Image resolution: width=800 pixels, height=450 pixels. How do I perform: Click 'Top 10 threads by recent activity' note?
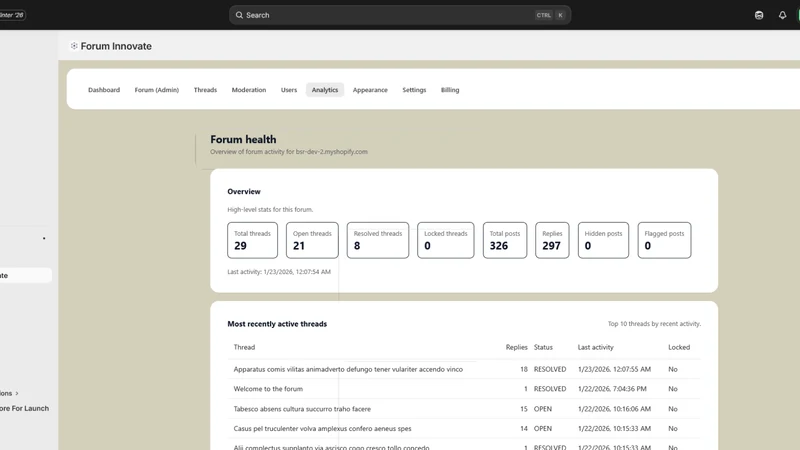coord(654,324)
